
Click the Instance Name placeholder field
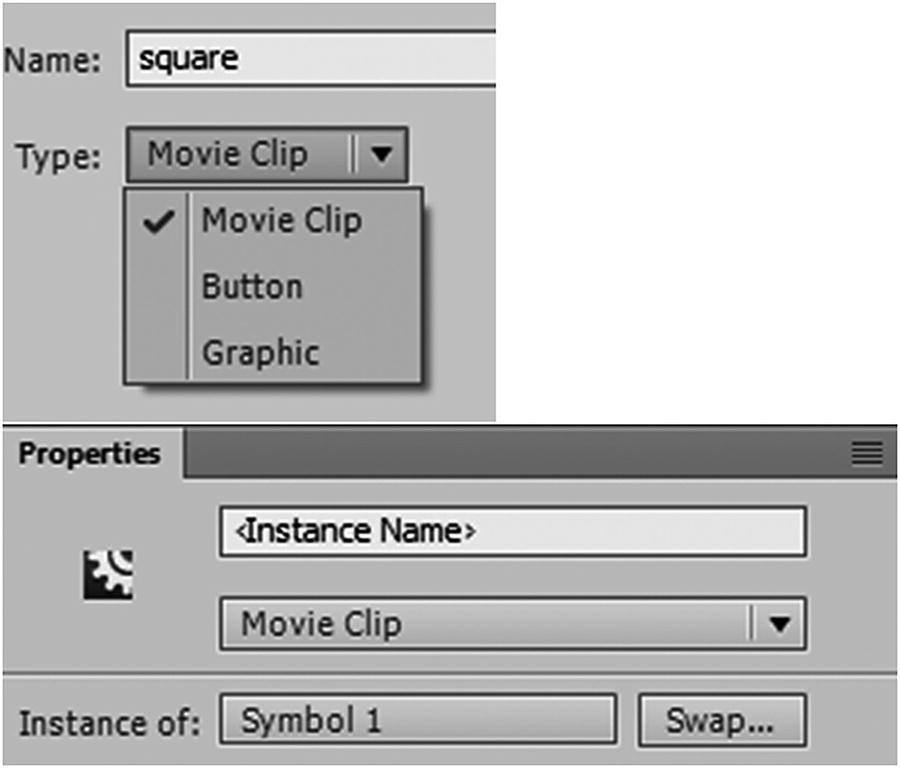(512, 531)
